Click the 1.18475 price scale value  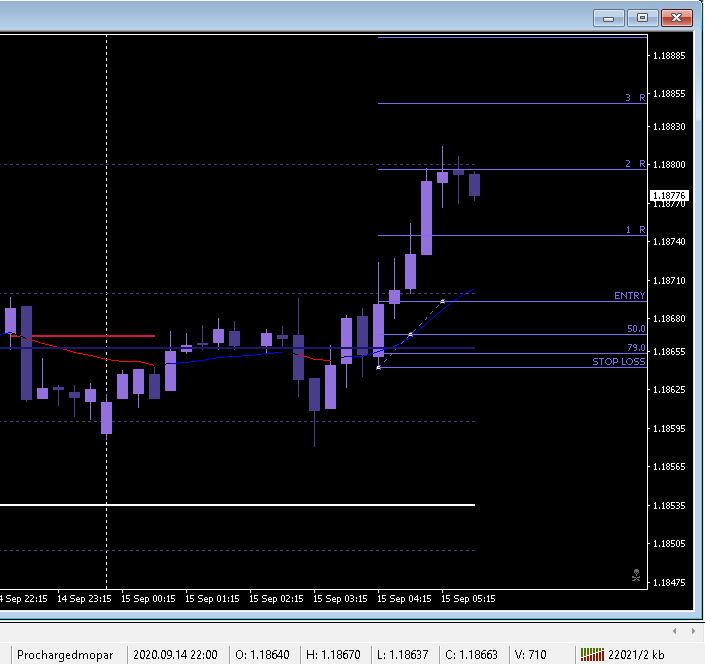tap(669, 583)
